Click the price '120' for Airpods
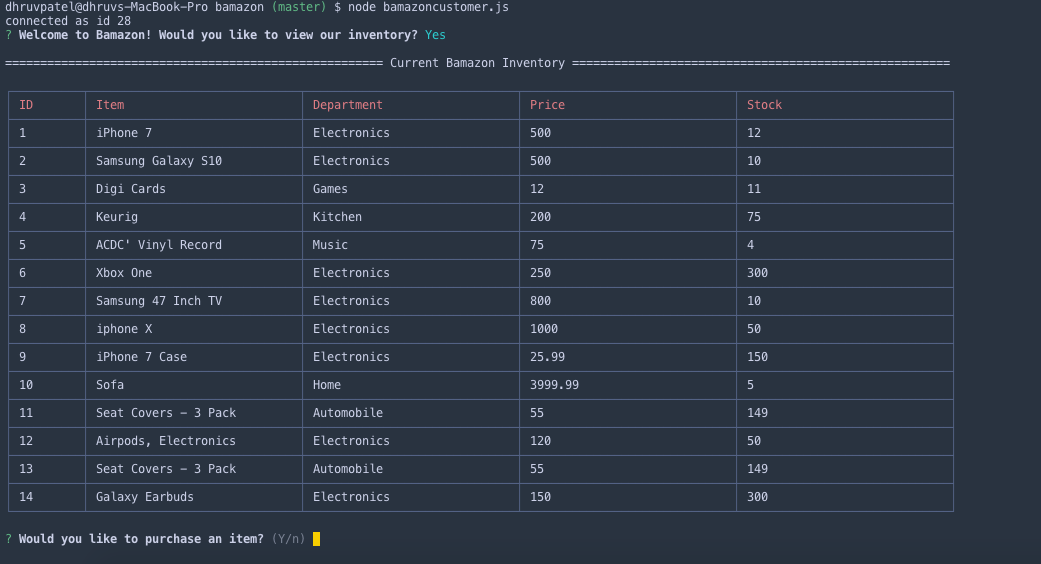The width and height of the screenshot is (1041, 564). point(540,441)
